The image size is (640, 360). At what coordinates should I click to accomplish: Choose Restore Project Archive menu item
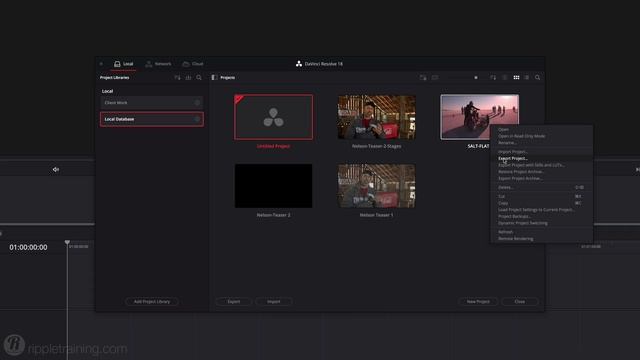pos(541,172)
